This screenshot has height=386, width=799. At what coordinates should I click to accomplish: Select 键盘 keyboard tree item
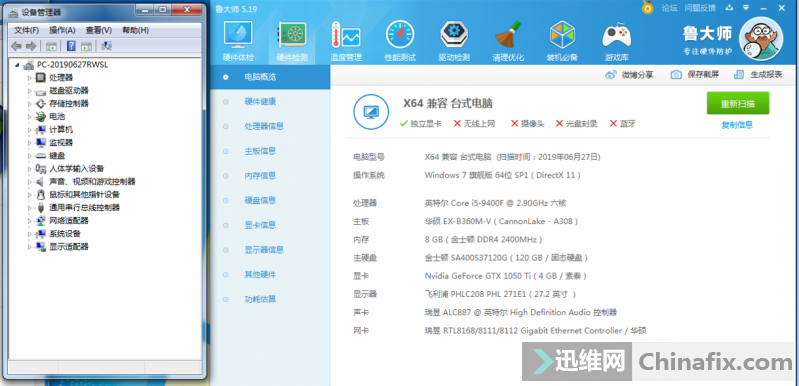[x=57, y=155]
